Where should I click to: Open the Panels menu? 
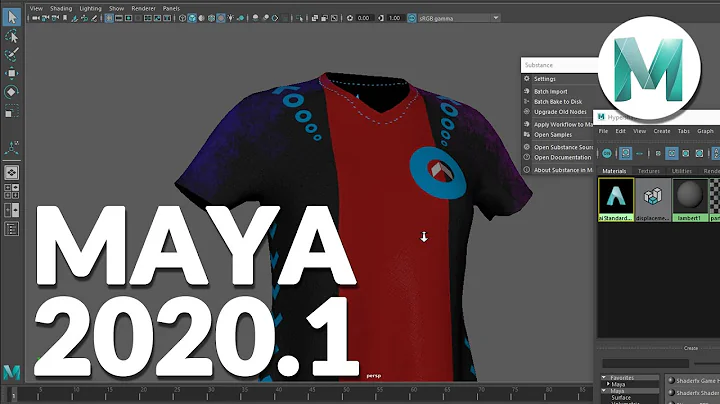171,8
